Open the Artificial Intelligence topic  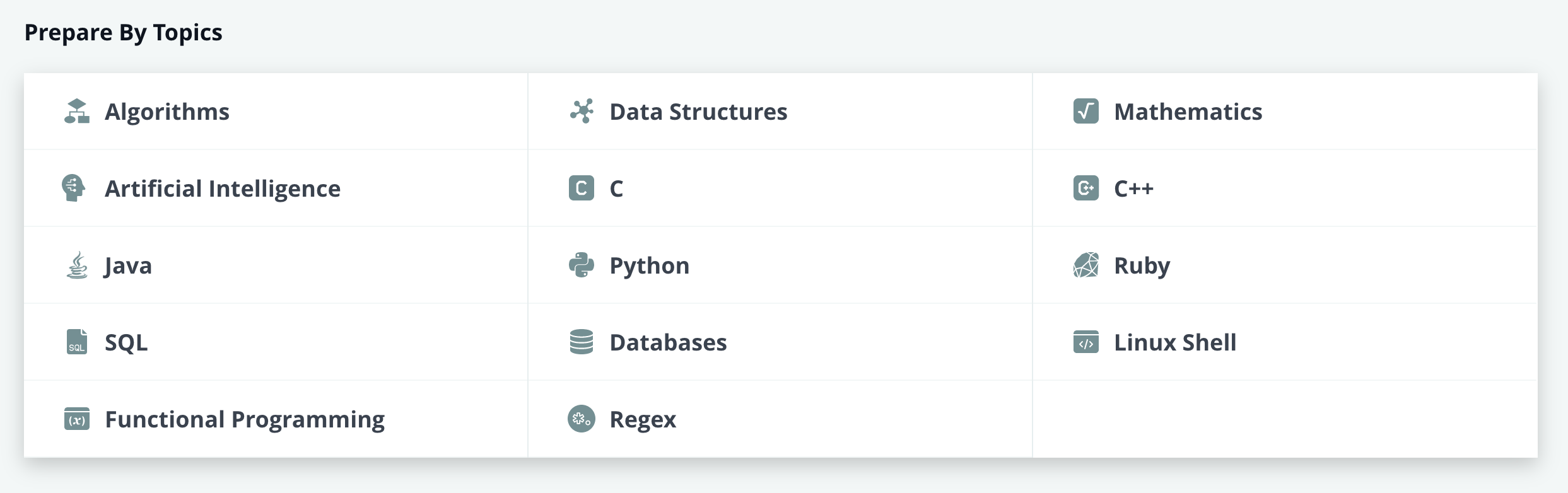point(223,188)
